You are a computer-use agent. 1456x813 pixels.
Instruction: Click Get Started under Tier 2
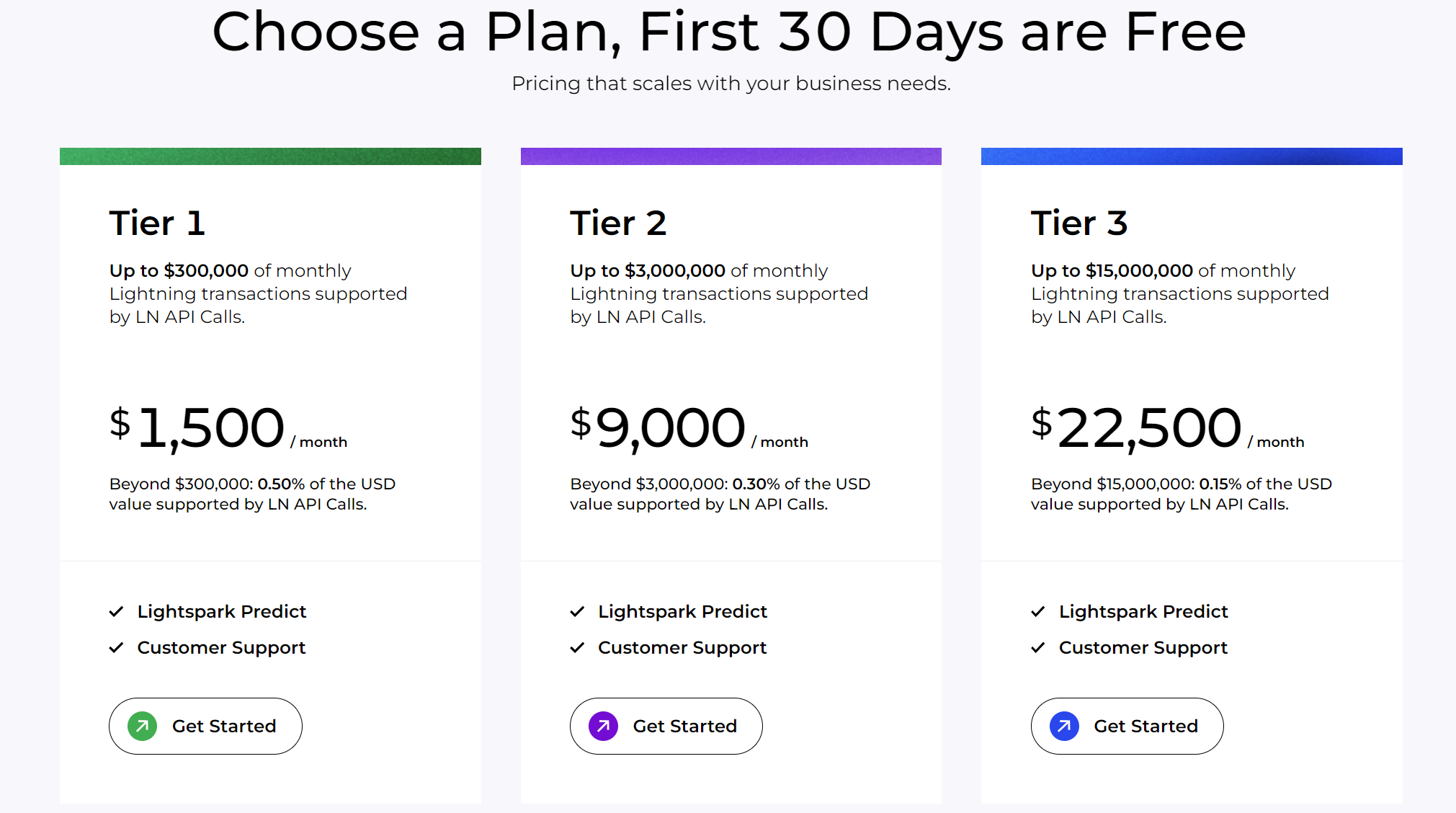666,726
